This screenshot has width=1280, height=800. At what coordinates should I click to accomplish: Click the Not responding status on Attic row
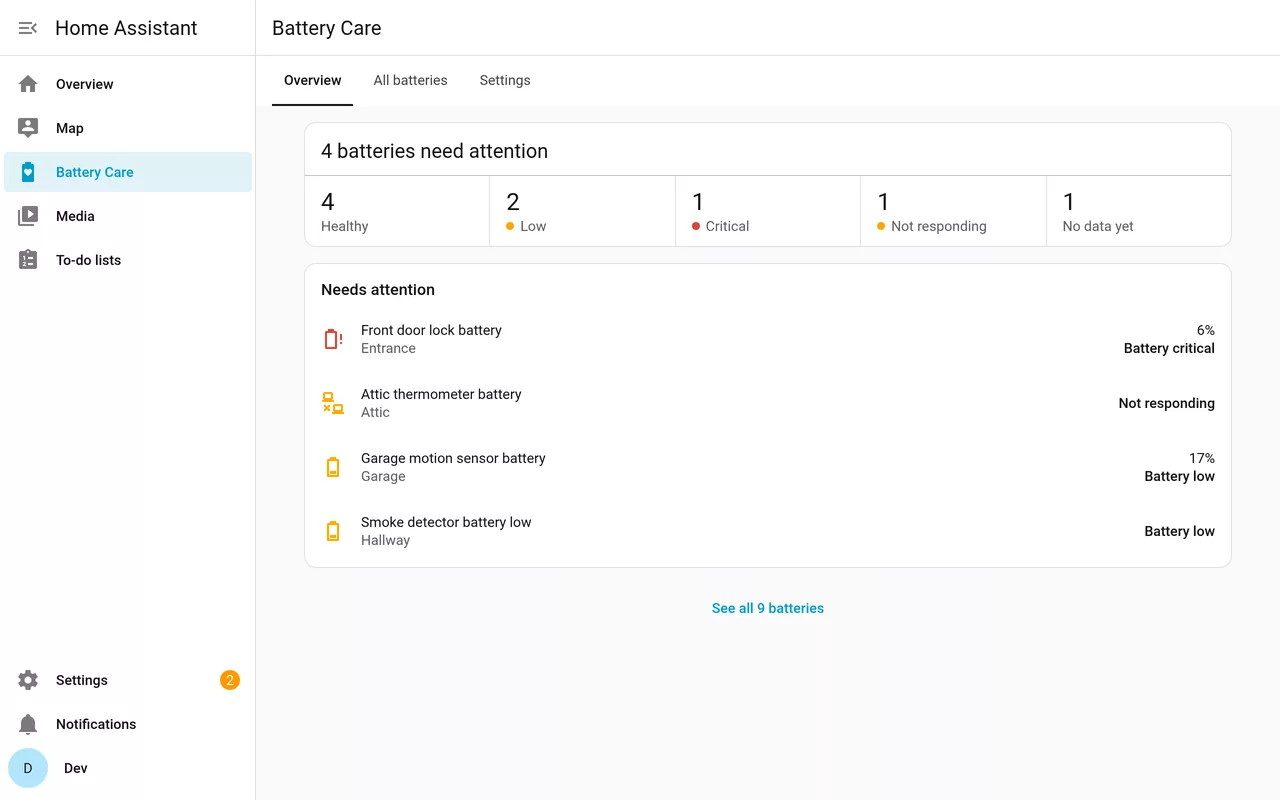pyautogui.click(x=1166, y=403)
